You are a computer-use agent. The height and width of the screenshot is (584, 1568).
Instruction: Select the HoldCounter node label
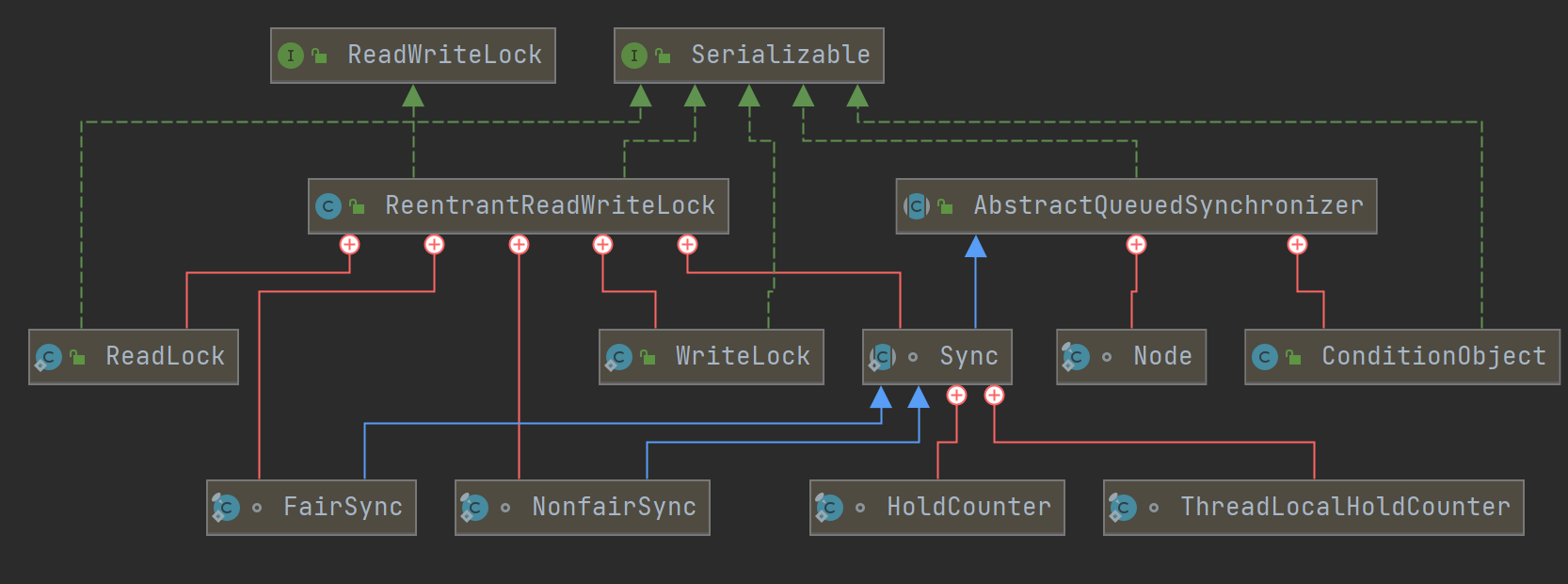click(x=968, y=507)
